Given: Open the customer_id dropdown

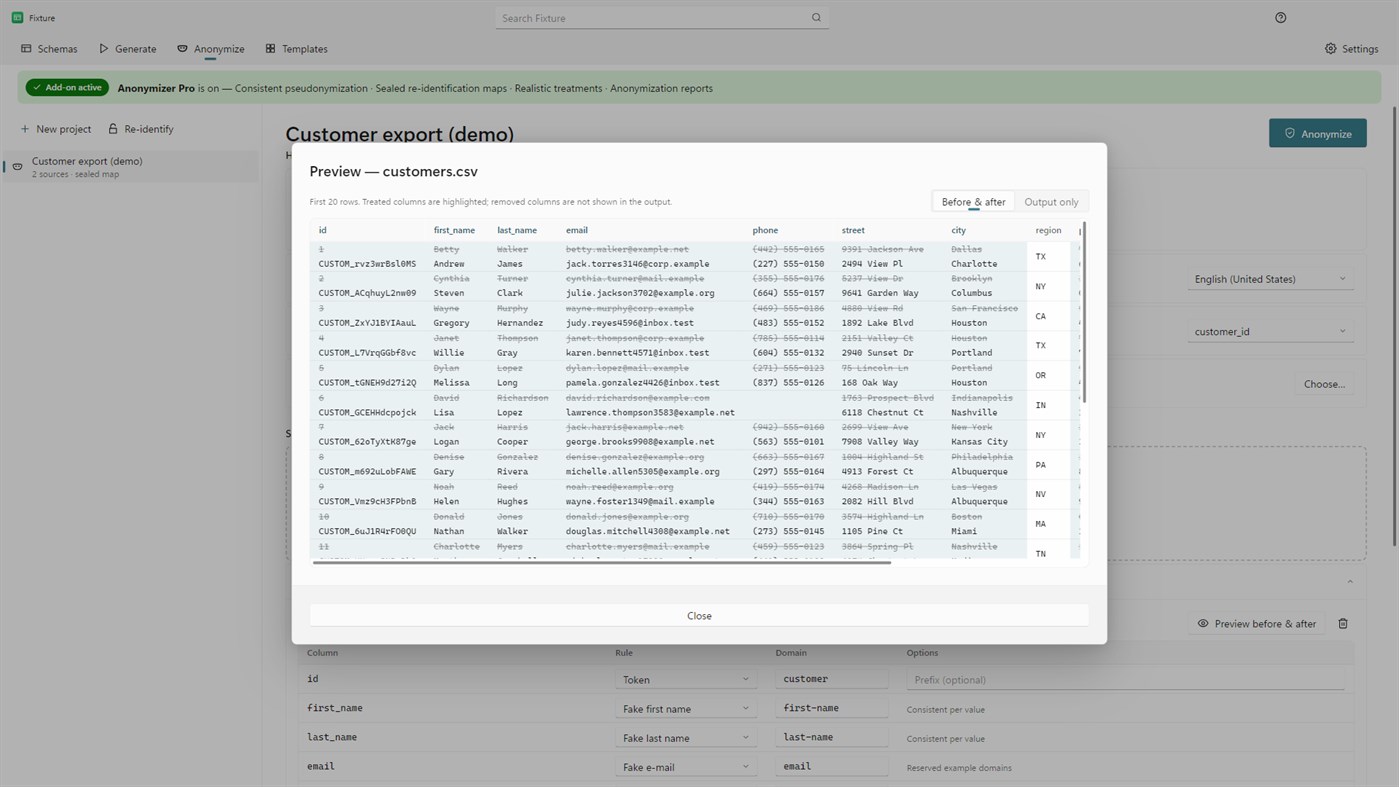Looking at the screenshot, I should (1270, 332).
